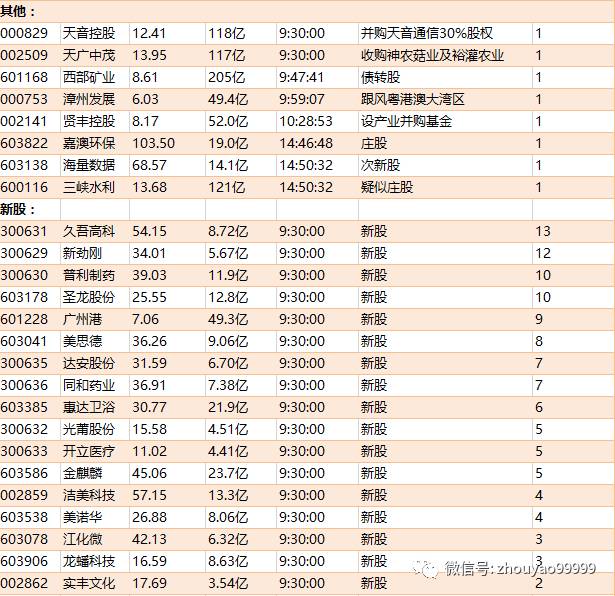Click the price 31.59
The height and width of the screenshot is (596, 615).
[x=149, y=363]
